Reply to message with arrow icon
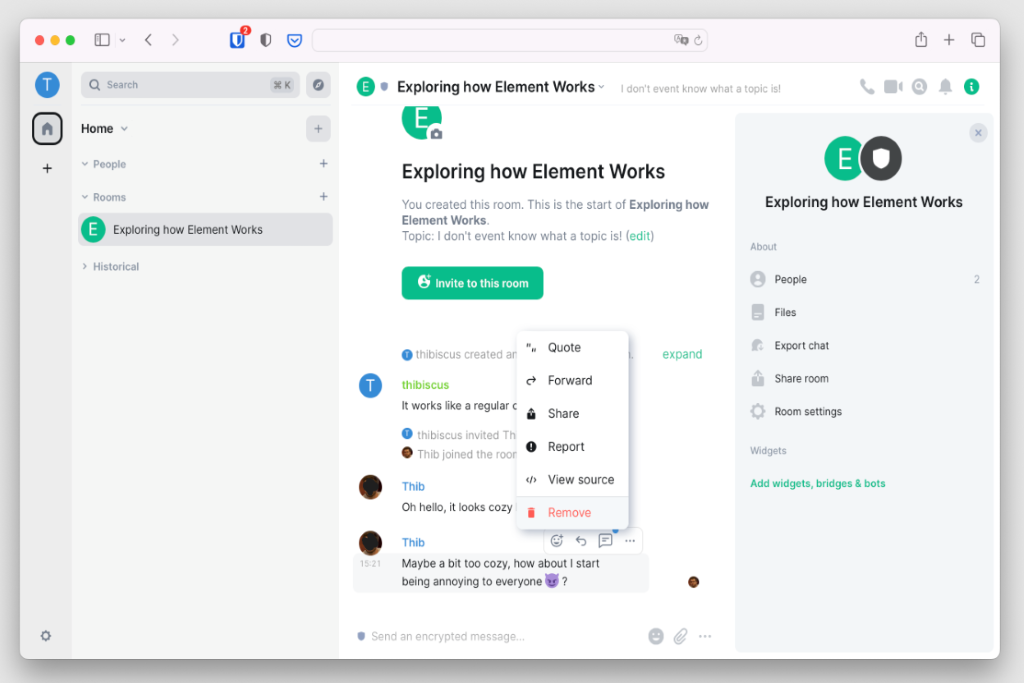1024x683 pixels. pos(581,541)
